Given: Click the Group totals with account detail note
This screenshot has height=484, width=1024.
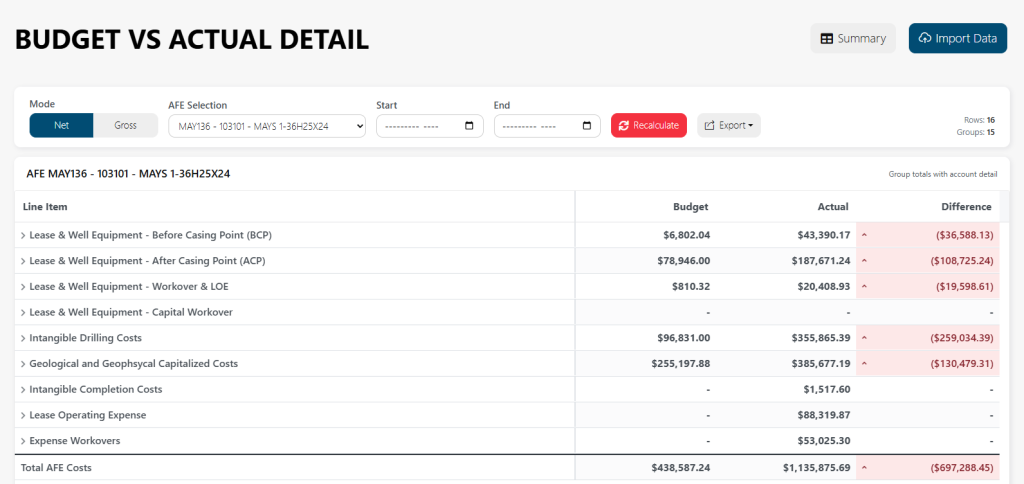Looking at the screenshot, I should [x=943, y=174].
